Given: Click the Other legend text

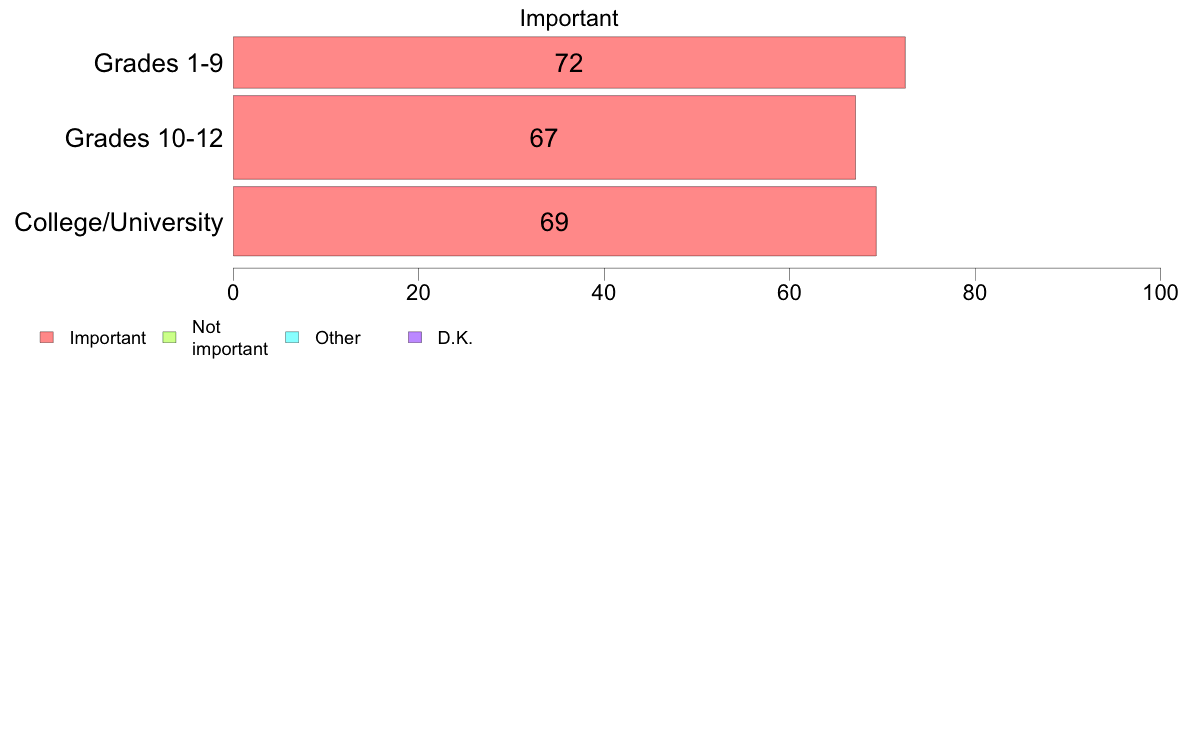Looking at the screenshot, I should click(337, 338).
